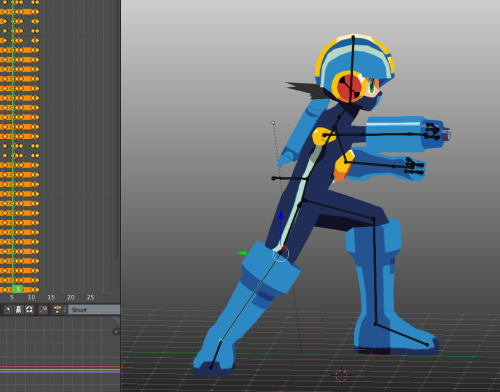Screen dimensions: 500x392
Task: Expand the graph editor plus region toggle
Action: coord(116,331)
